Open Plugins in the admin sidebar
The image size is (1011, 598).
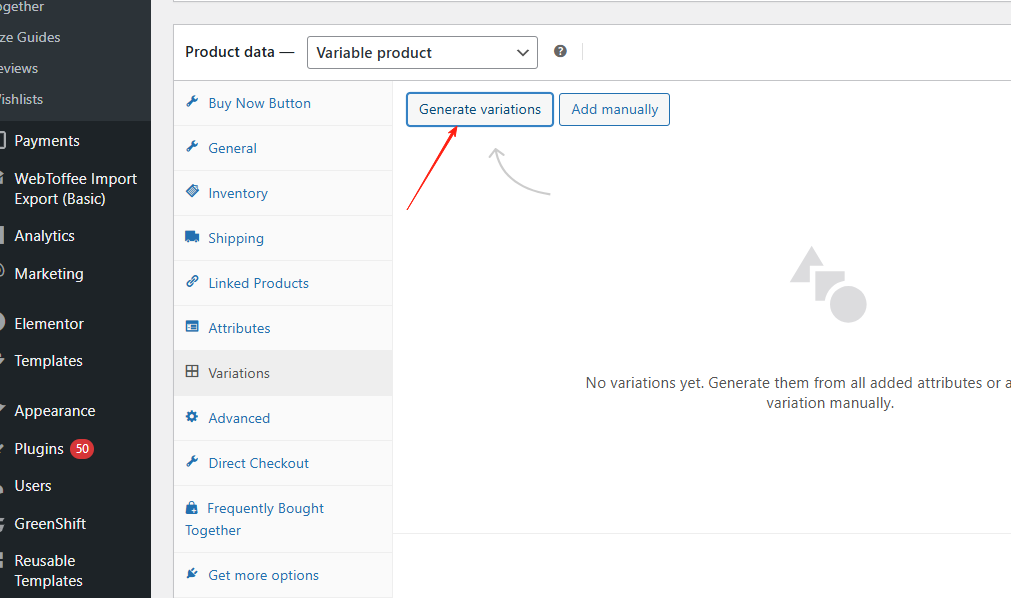pos(39,449)
